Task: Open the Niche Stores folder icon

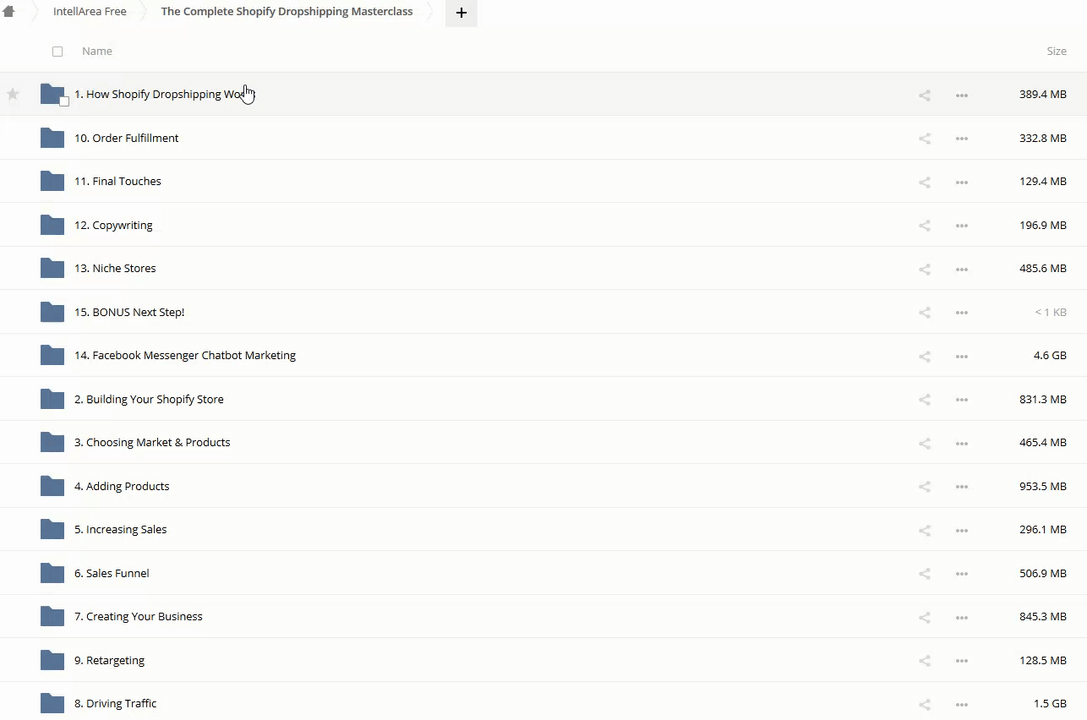Action: point(52,268)
